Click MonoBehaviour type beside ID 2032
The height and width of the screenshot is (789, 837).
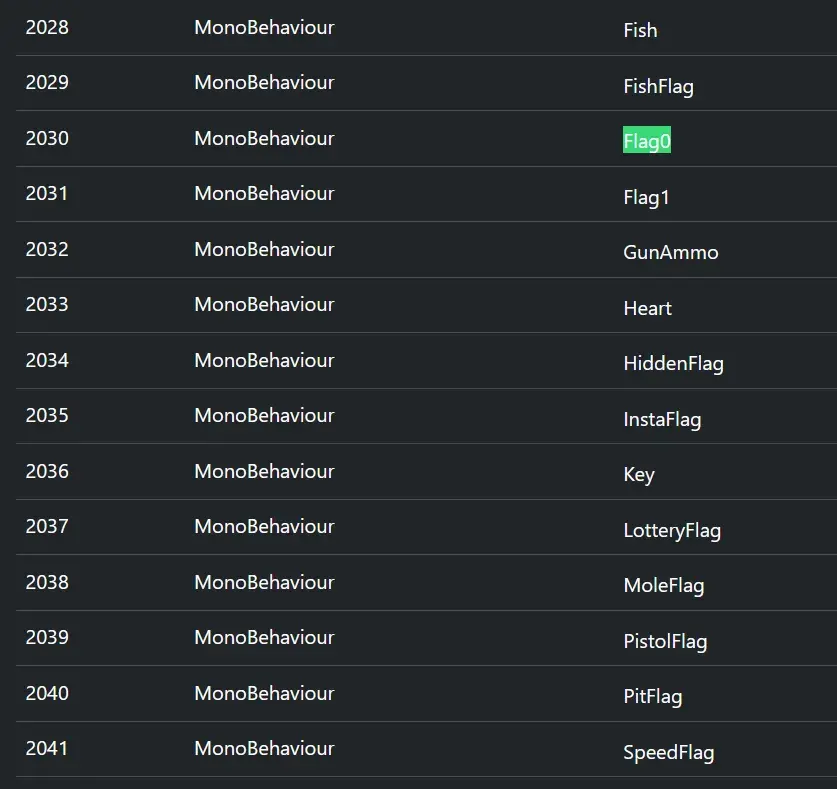pyautogui.click(x=264, y=249)
